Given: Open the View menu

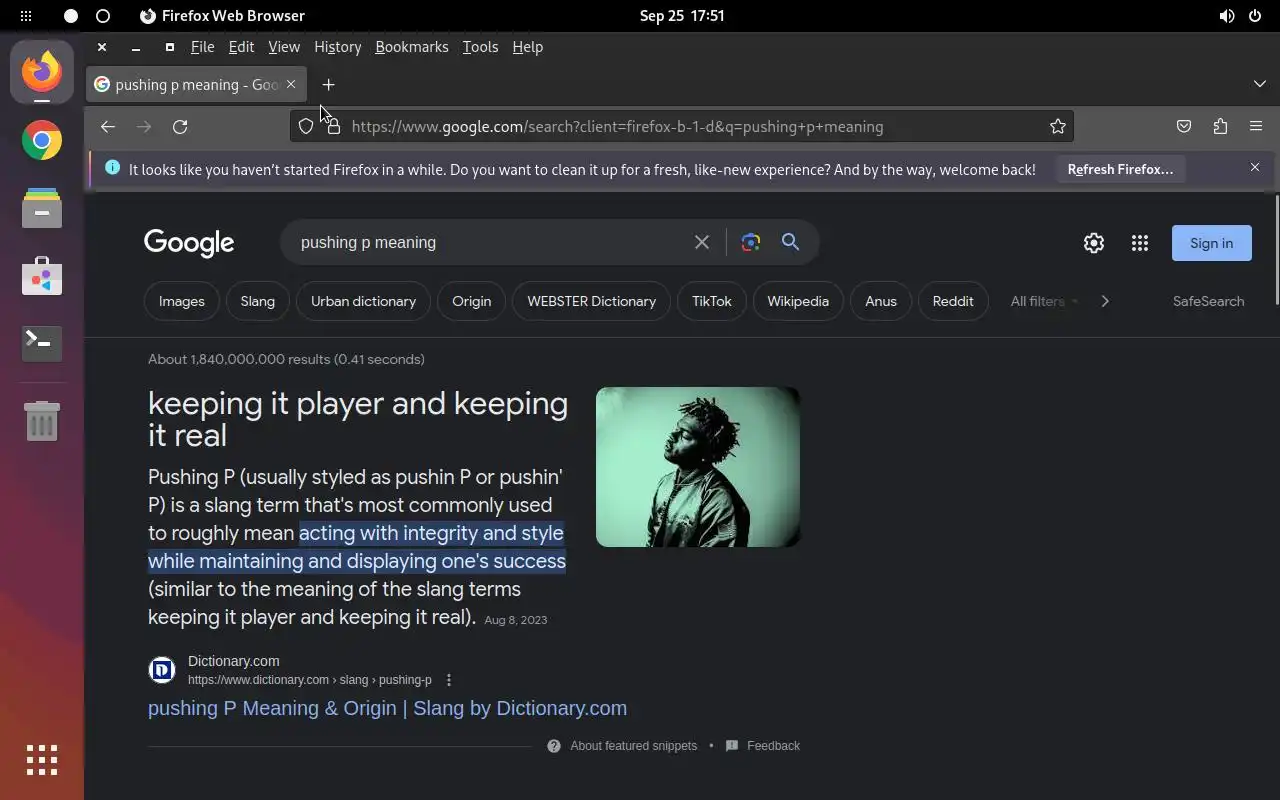Looking at the screenshot, I should click(284, 47).
